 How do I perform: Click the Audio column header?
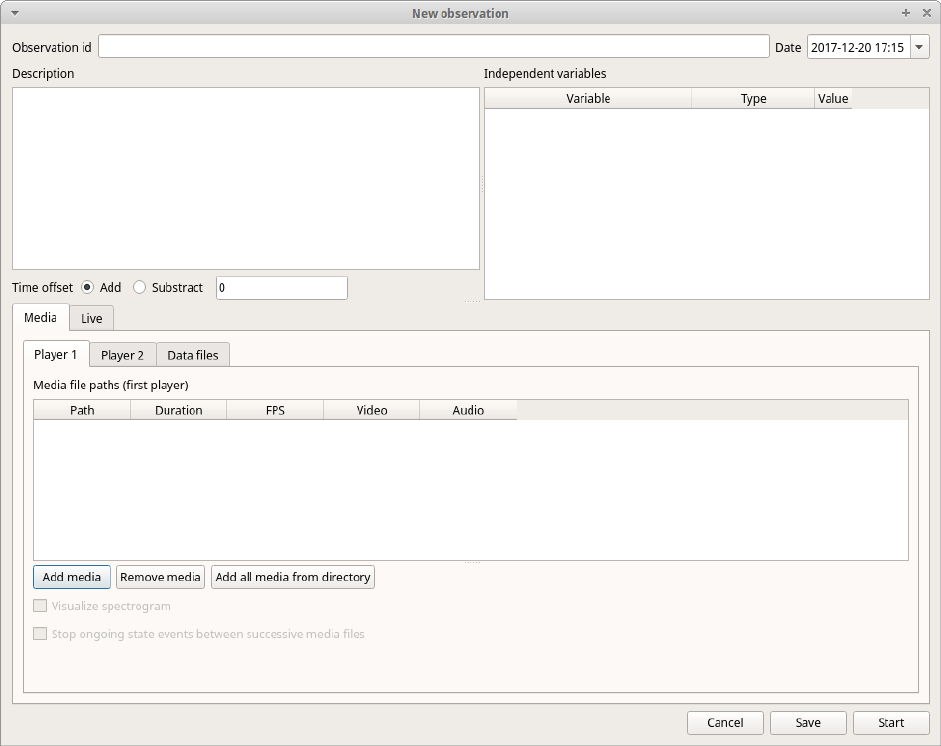(468, 410)
